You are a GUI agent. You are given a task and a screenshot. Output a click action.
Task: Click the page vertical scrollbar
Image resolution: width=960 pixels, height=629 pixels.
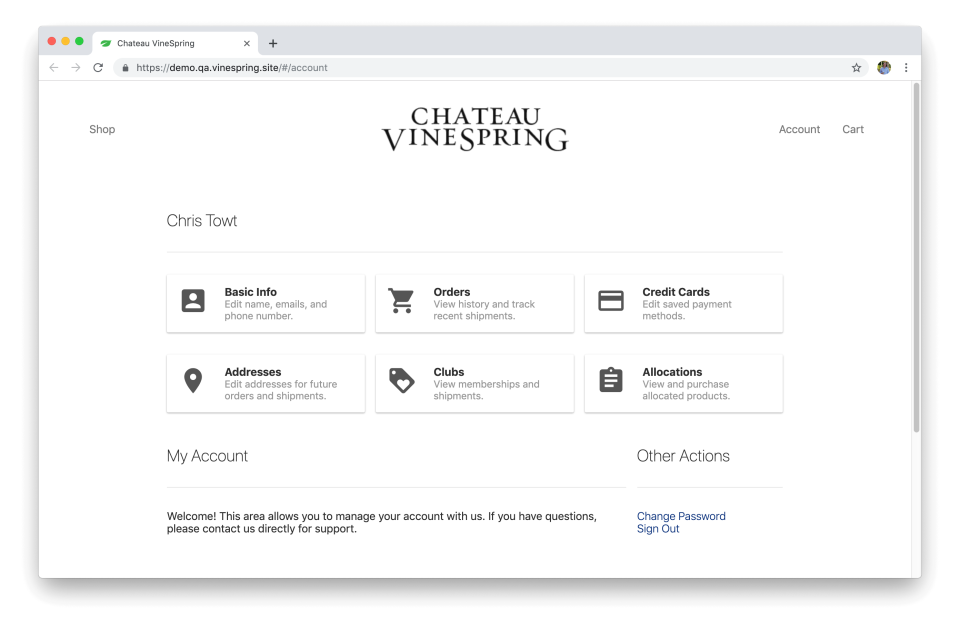click(x=917, y=257)
